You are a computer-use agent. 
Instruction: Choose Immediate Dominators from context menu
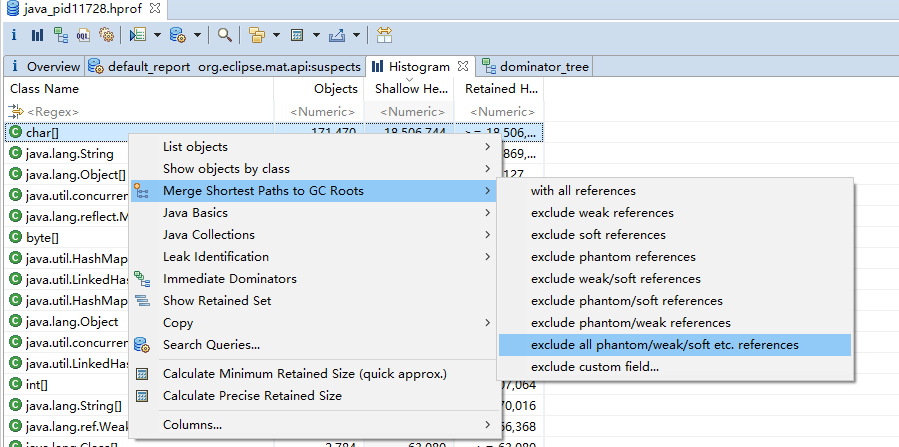coord(312,279)
